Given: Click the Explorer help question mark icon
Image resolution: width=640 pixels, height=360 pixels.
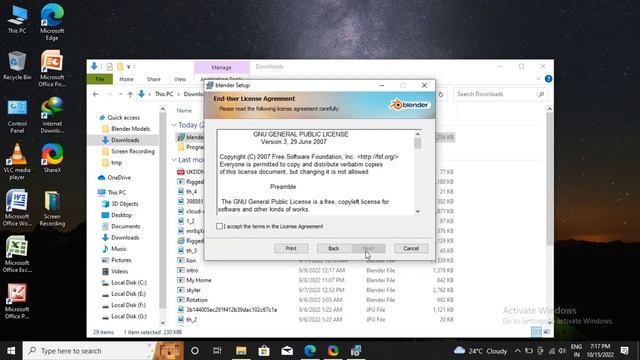Looking at the screenshot, I should tap(549, 79).
